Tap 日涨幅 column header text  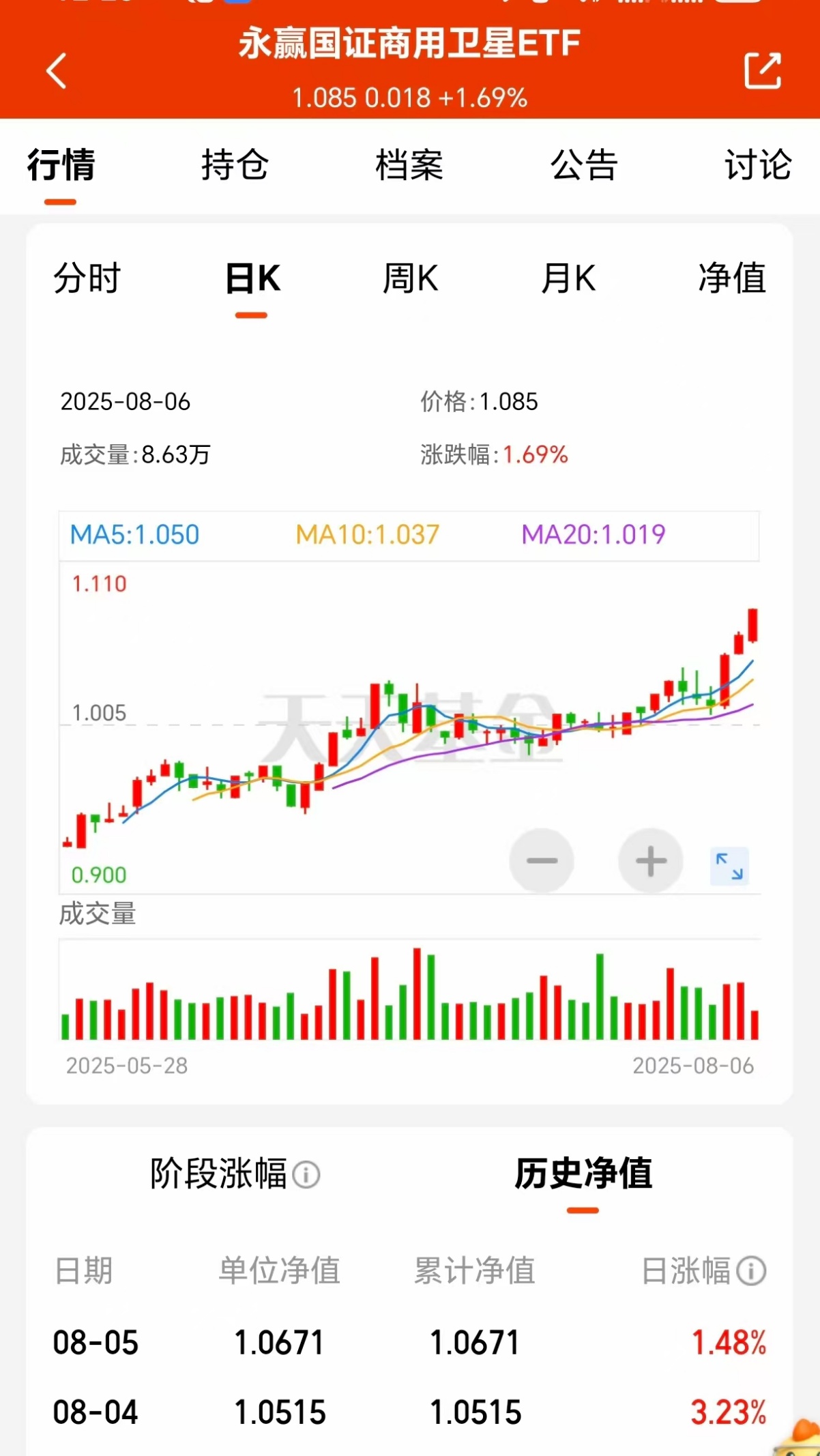(x=686, y=1271)
